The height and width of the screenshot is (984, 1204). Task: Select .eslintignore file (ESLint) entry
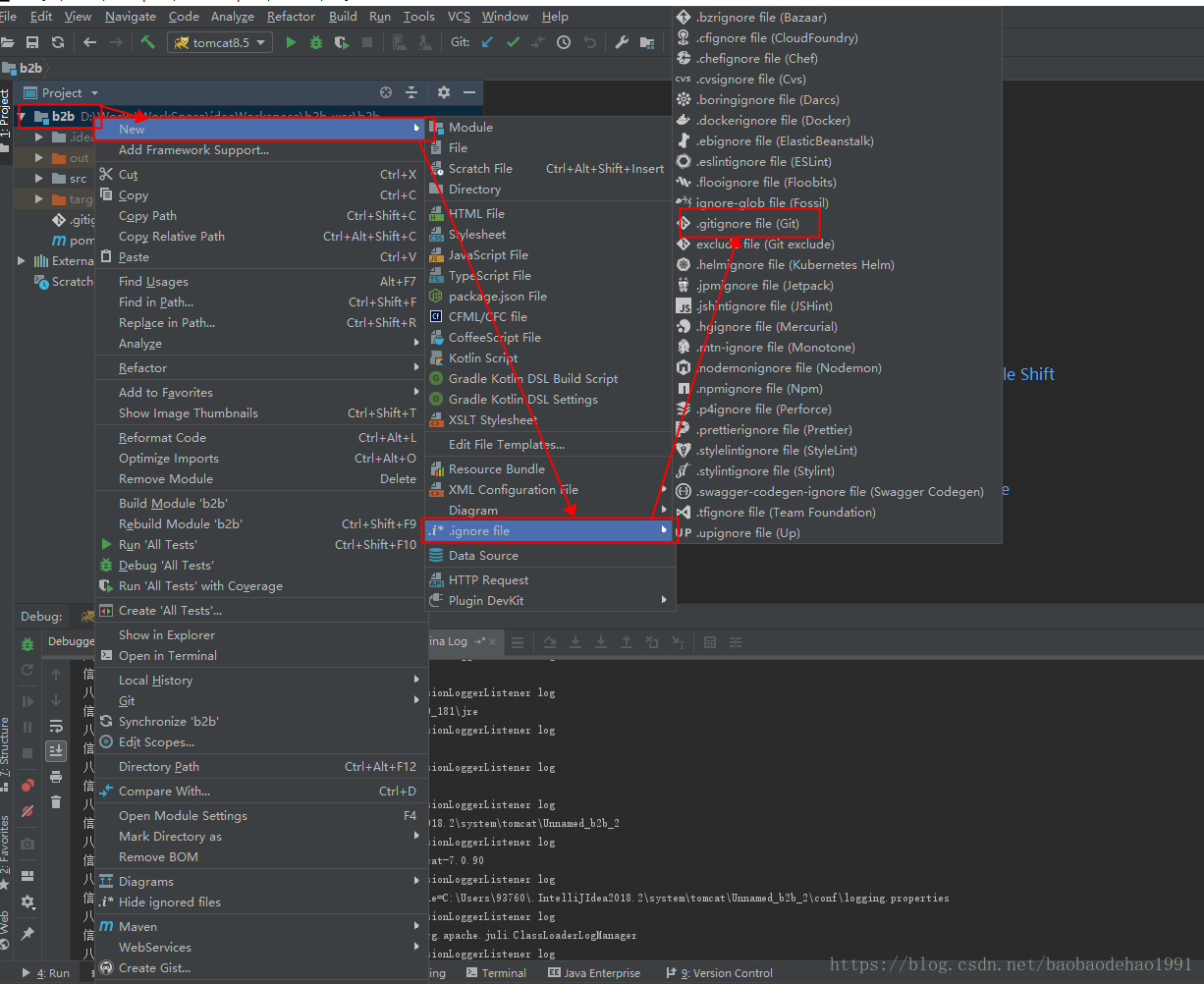pyautogui.click(x=836, y=161)
